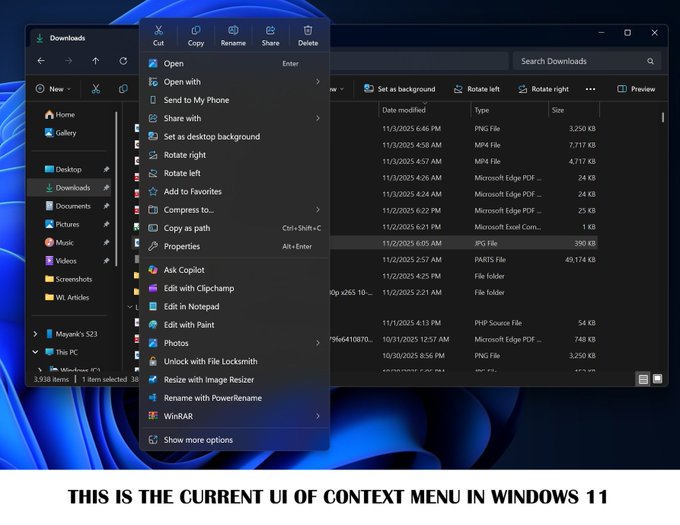The height and width of the screenshot is (525, 680).
Task: Click the Cut icon in context menu
Action: pyautogui.click(x=158, y=35)
